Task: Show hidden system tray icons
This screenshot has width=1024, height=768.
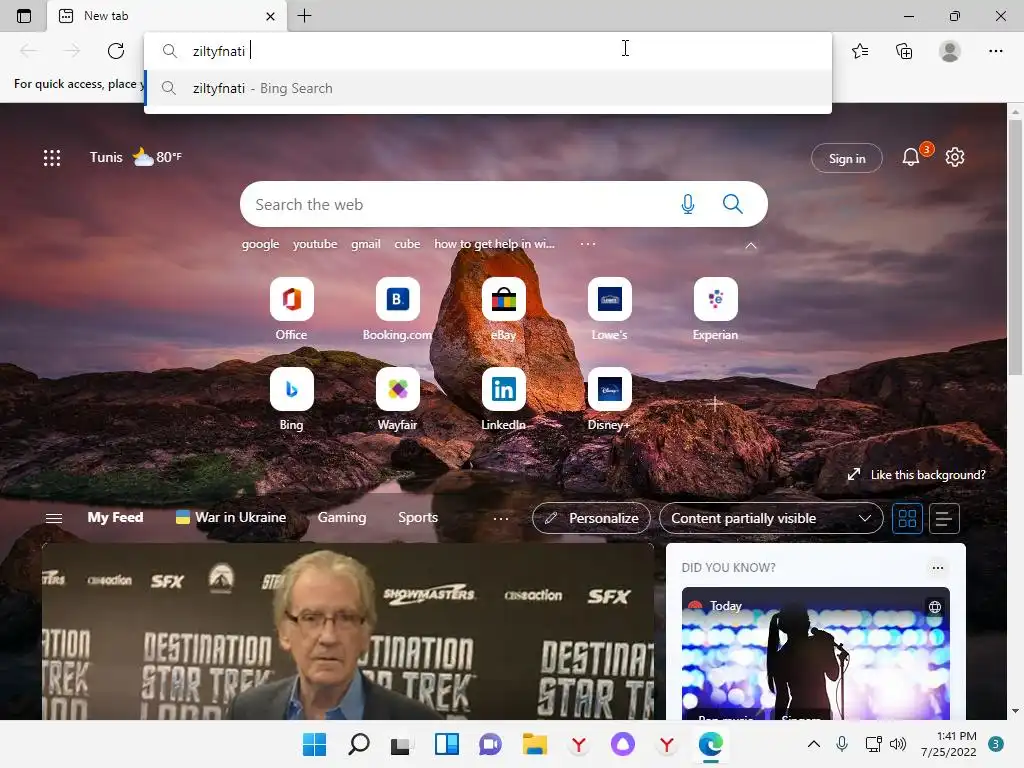Action: [x=814, y=744]
